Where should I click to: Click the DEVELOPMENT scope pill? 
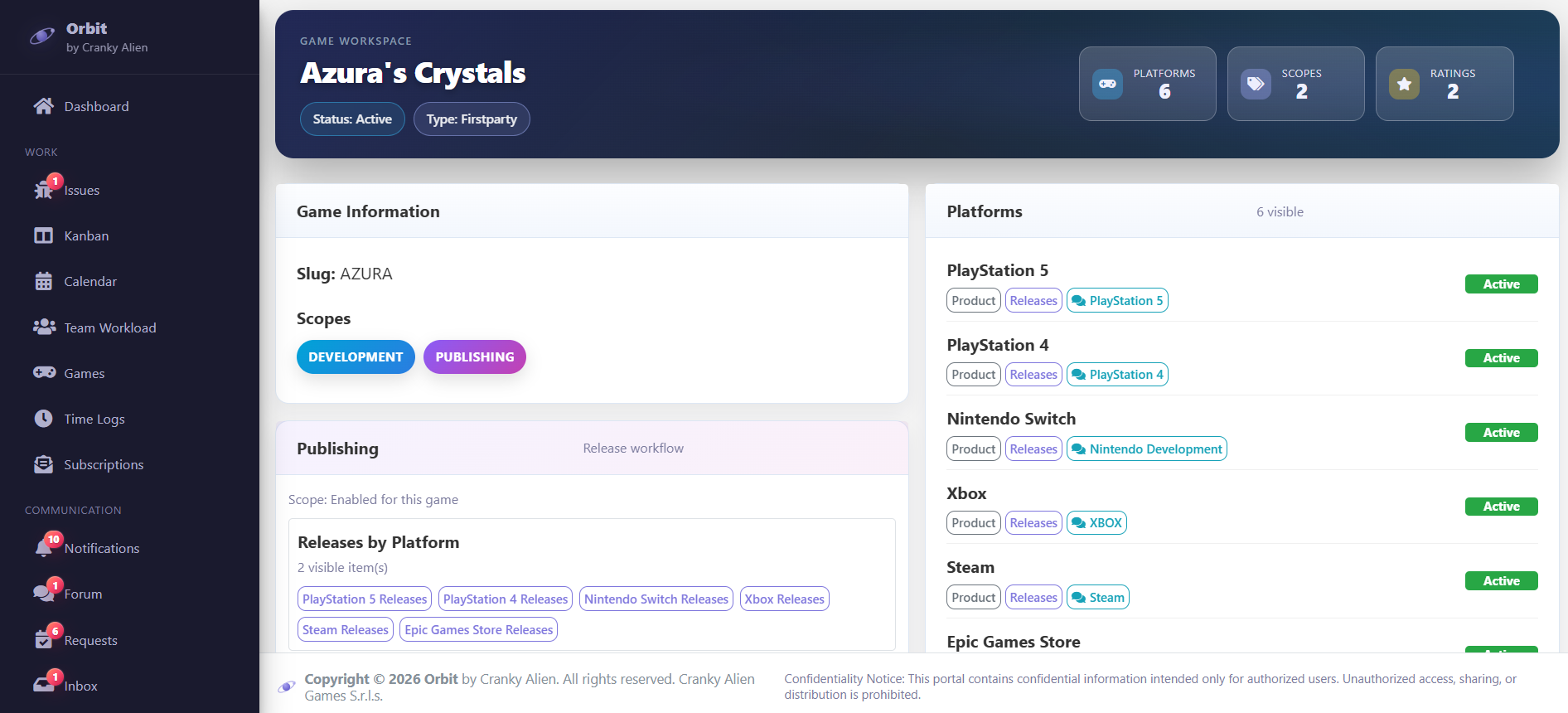click(x=356, y=356)
